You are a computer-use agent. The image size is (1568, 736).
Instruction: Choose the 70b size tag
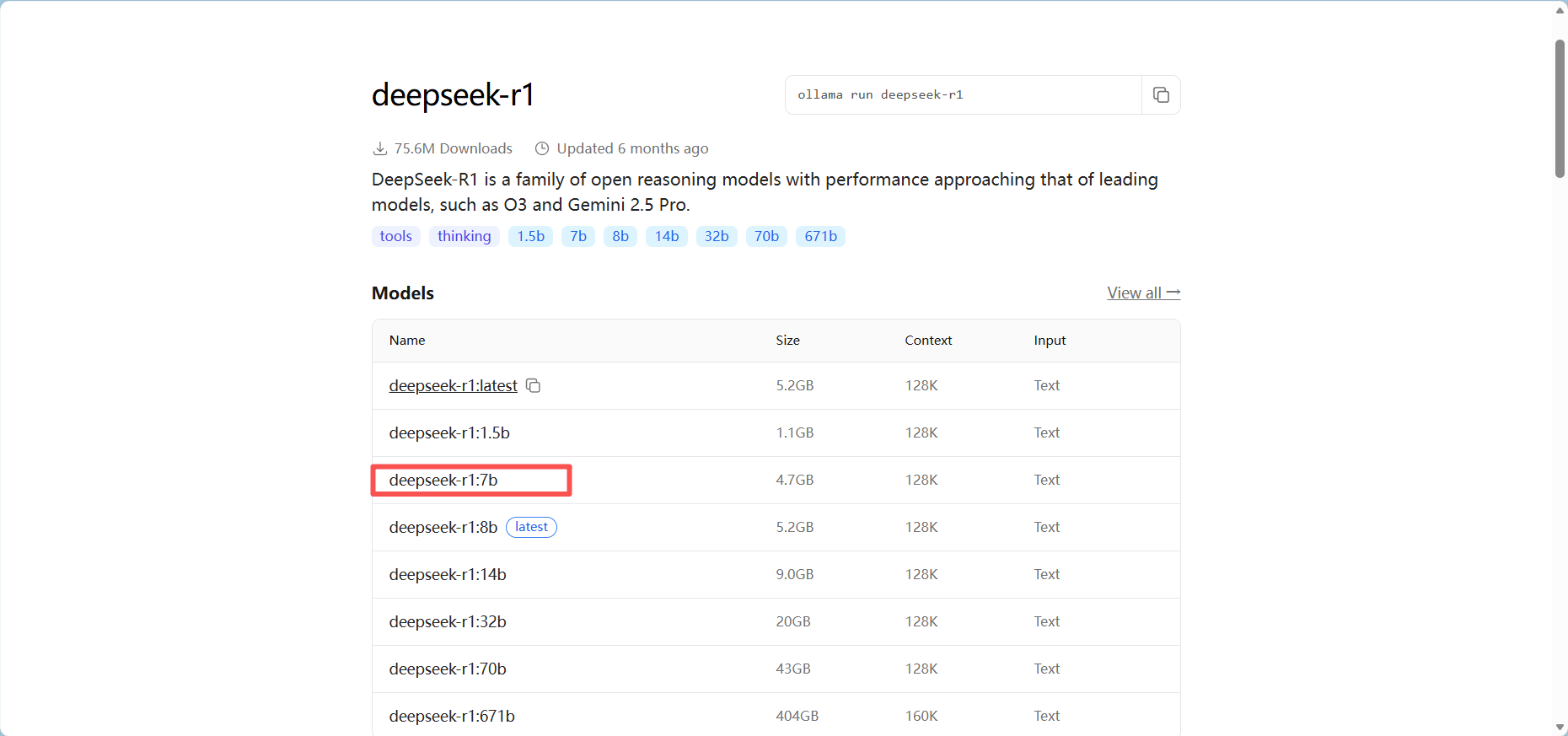click(x=766, y=236)
